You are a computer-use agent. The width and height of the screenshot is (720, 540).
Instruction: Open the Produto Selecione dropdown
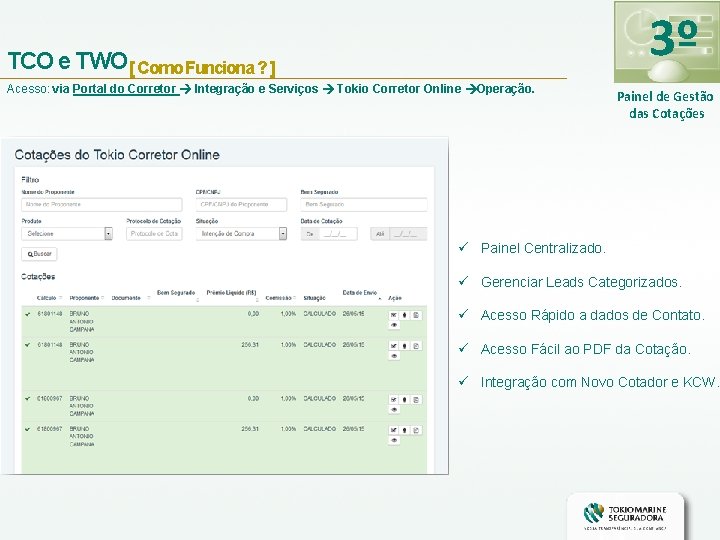67,234
